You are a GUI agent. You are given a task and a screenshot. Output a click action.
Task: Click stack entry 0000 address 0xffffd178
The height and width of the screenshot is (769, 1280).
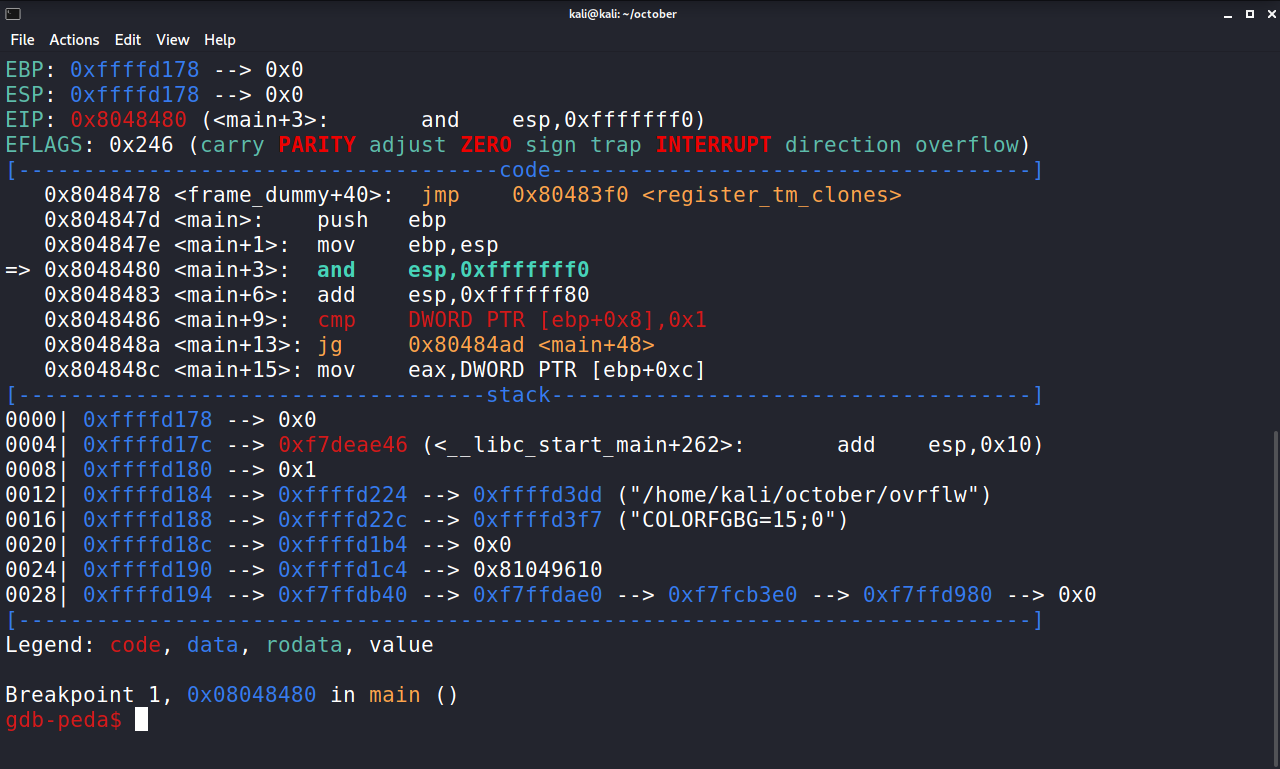[148, 420]
